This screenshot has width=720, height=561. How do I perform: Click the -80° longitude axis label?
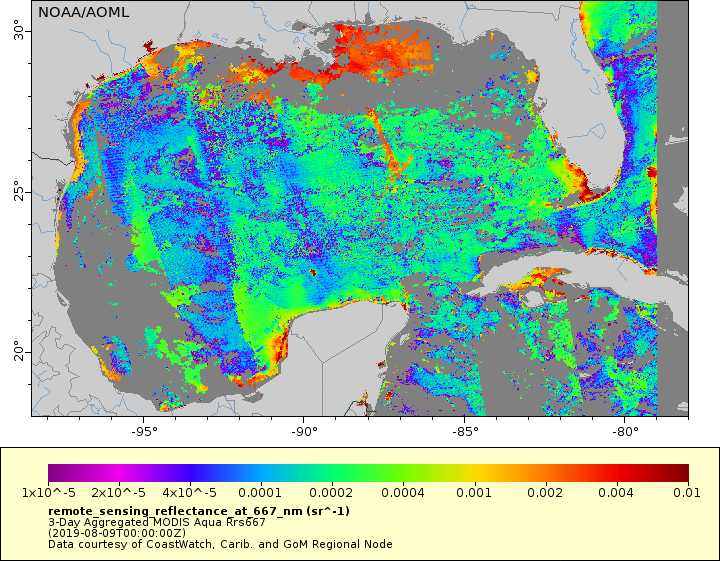click(624, 431)
